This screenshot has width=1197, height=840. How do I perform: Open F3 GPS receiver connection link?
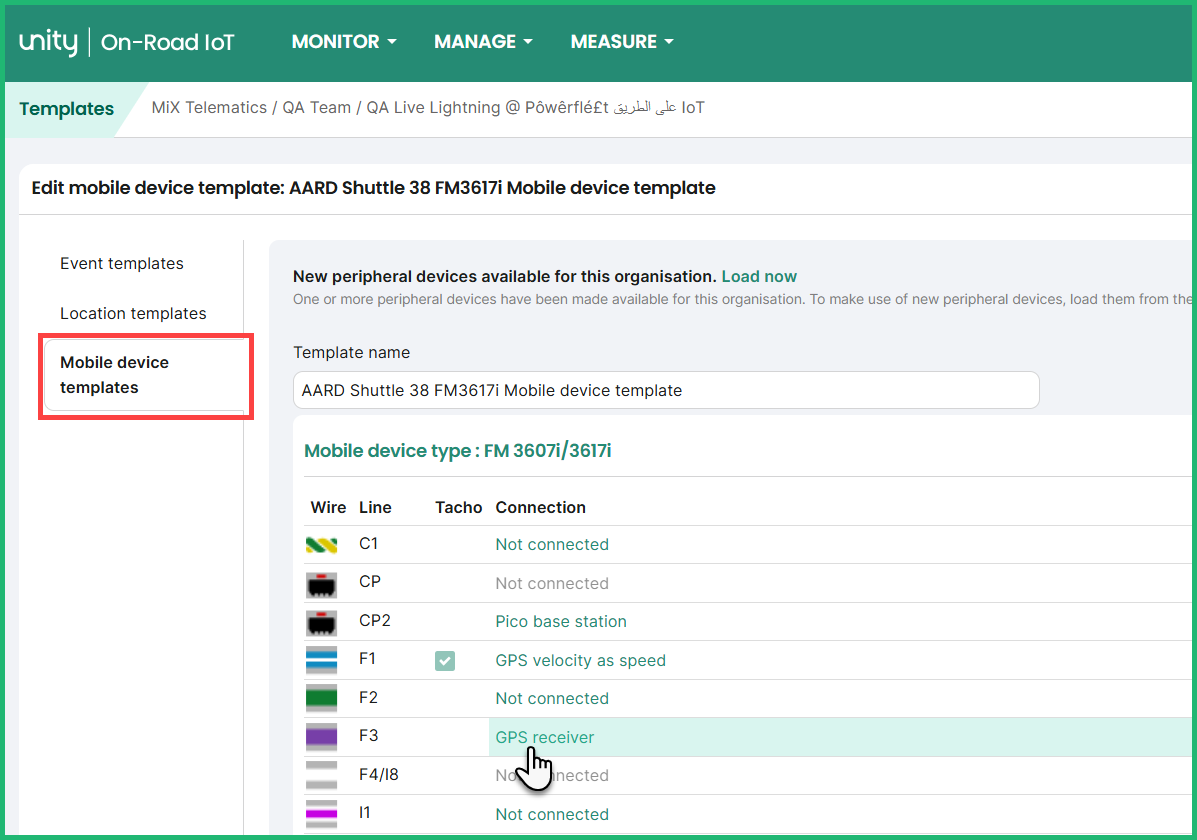(544, 738)
